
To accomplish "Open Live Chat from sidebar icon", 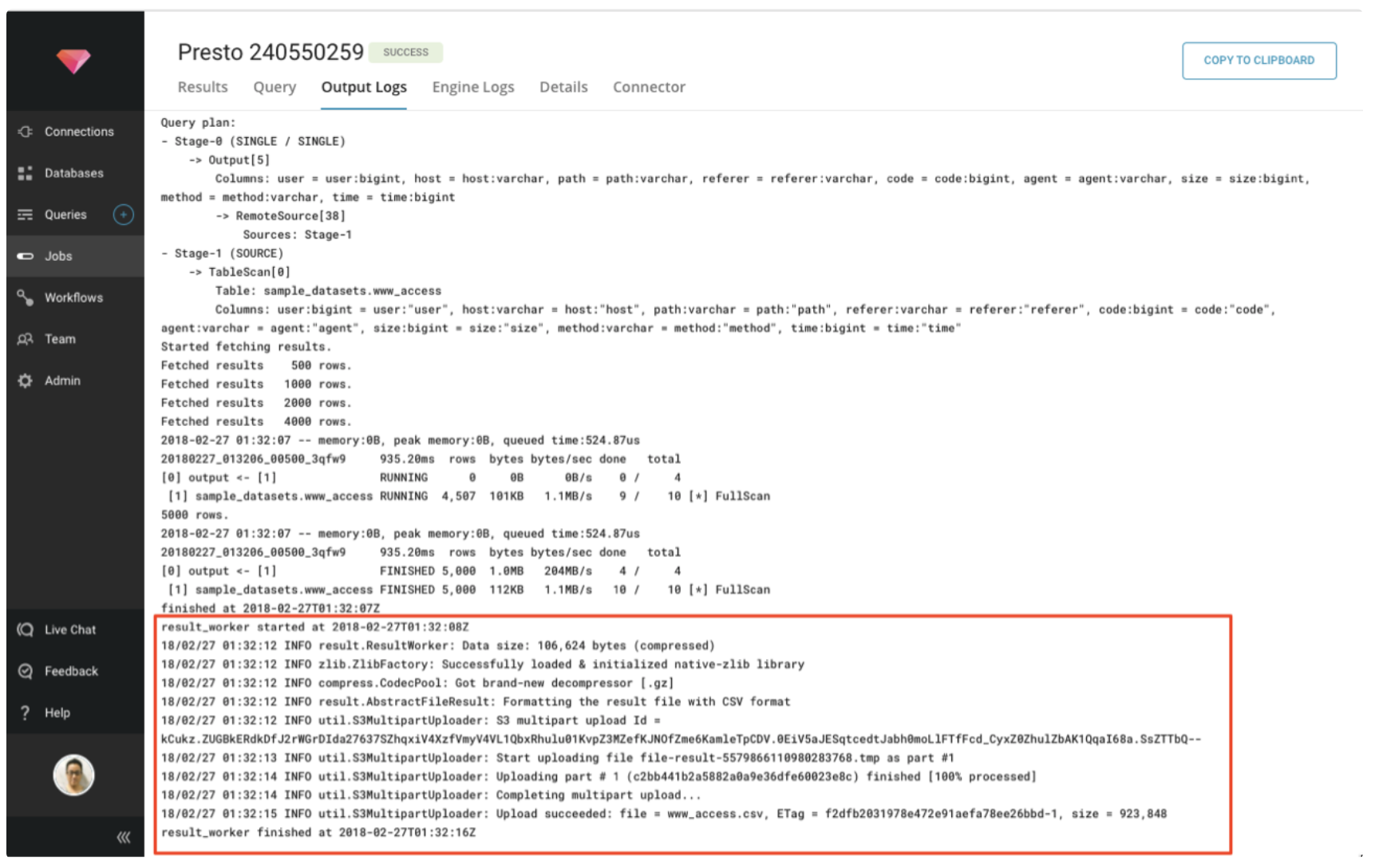I will pyautogui.click(x=26, y=629).
